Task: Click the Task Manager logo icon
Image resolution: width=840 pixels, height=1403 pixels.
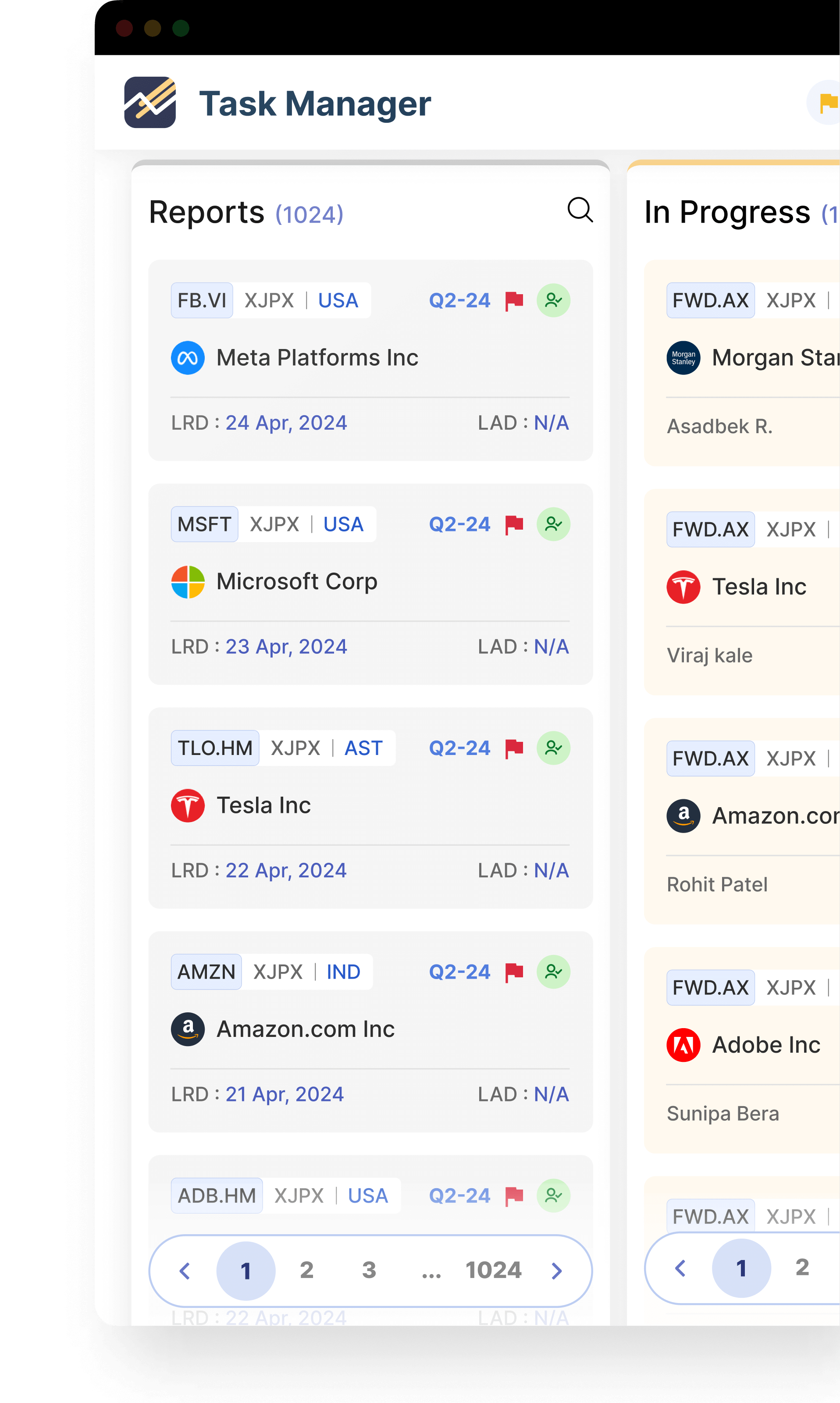Action: [x=150, y=103]
